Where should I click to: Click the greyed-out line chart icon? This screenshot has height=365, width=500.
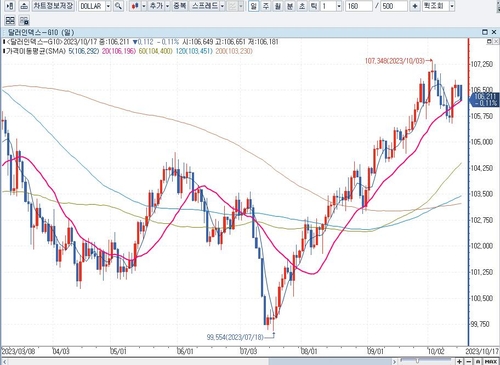point(232,6)
